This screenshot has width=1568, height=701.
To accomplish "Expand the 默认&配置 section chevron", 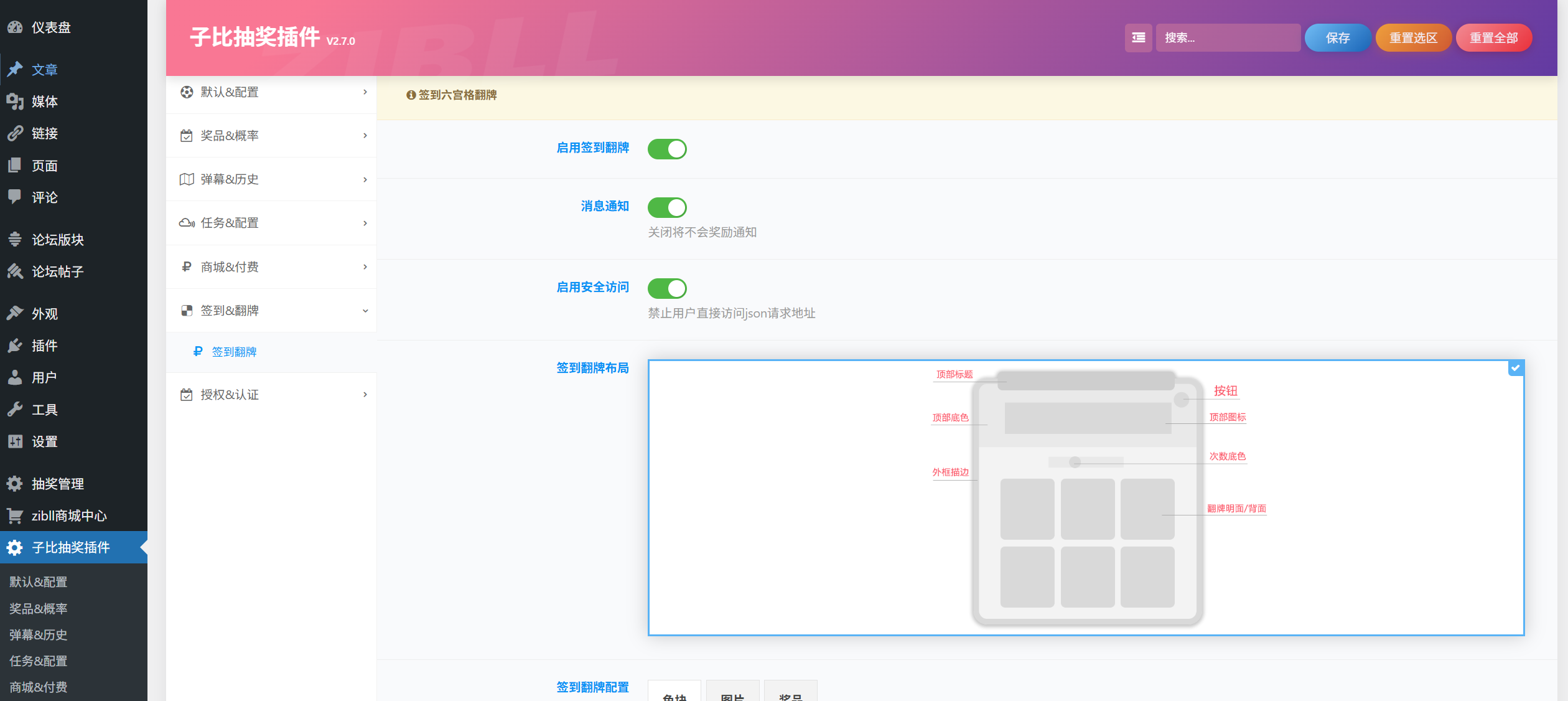I will click(x=365, y=92).
